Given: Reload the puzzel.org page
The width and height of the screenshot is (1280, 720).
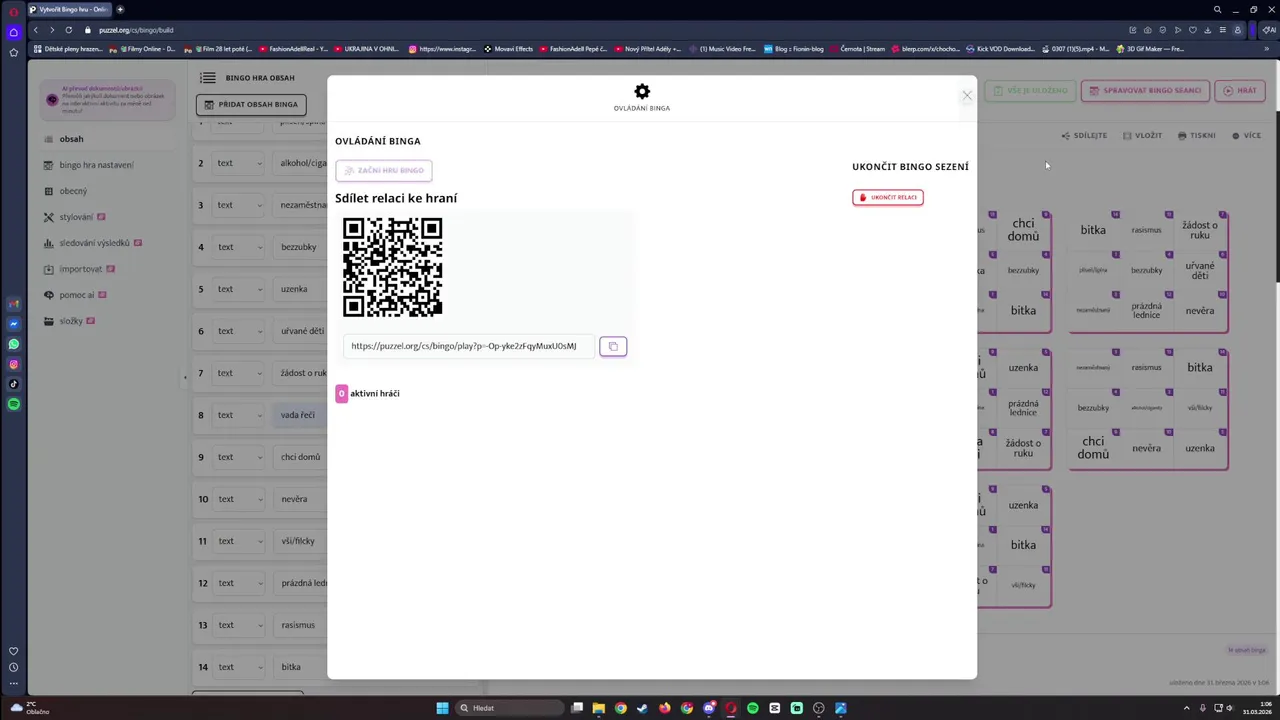Looking at the screenshot, I should (x=68, y=30).
